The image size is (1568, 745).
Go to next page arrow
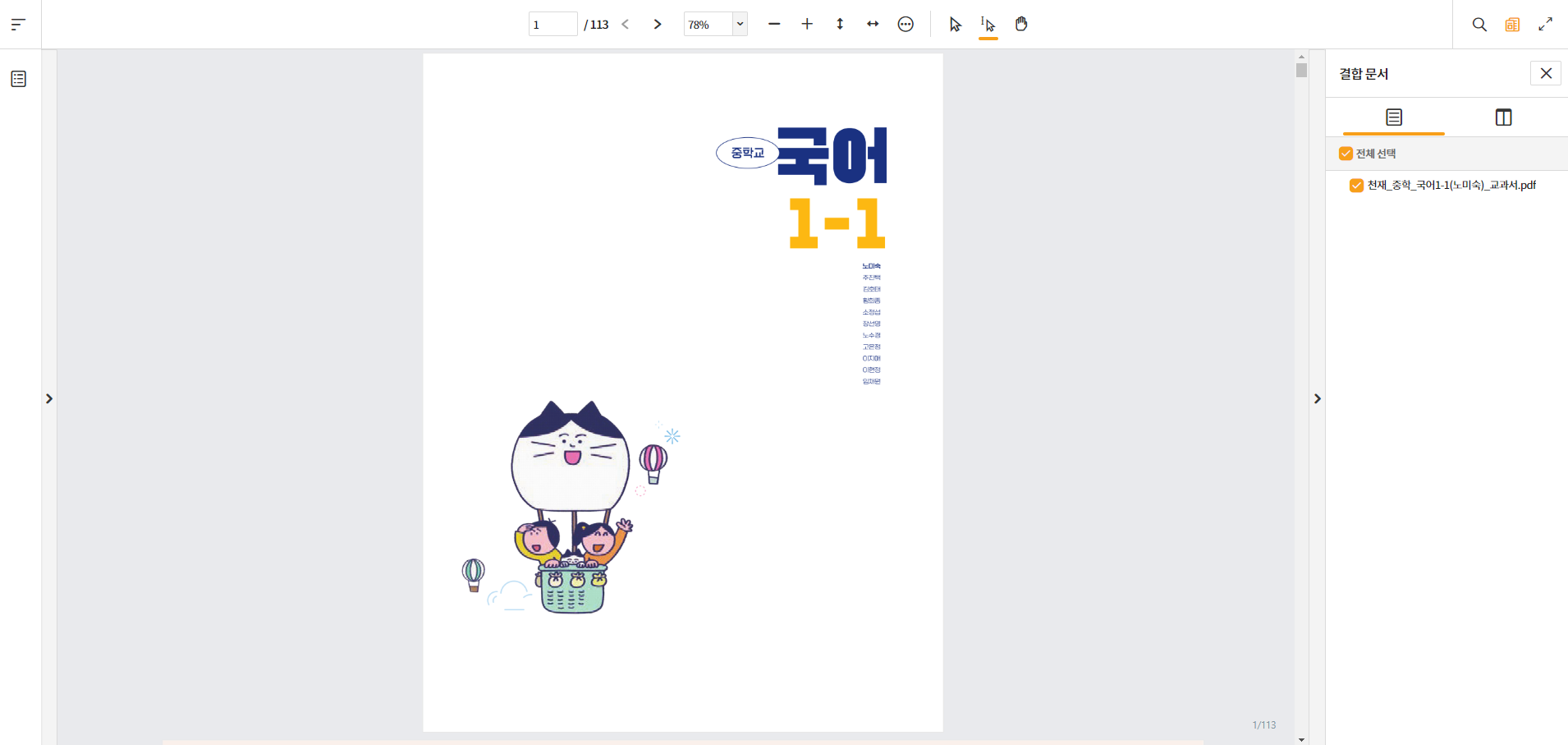[658, 25]
